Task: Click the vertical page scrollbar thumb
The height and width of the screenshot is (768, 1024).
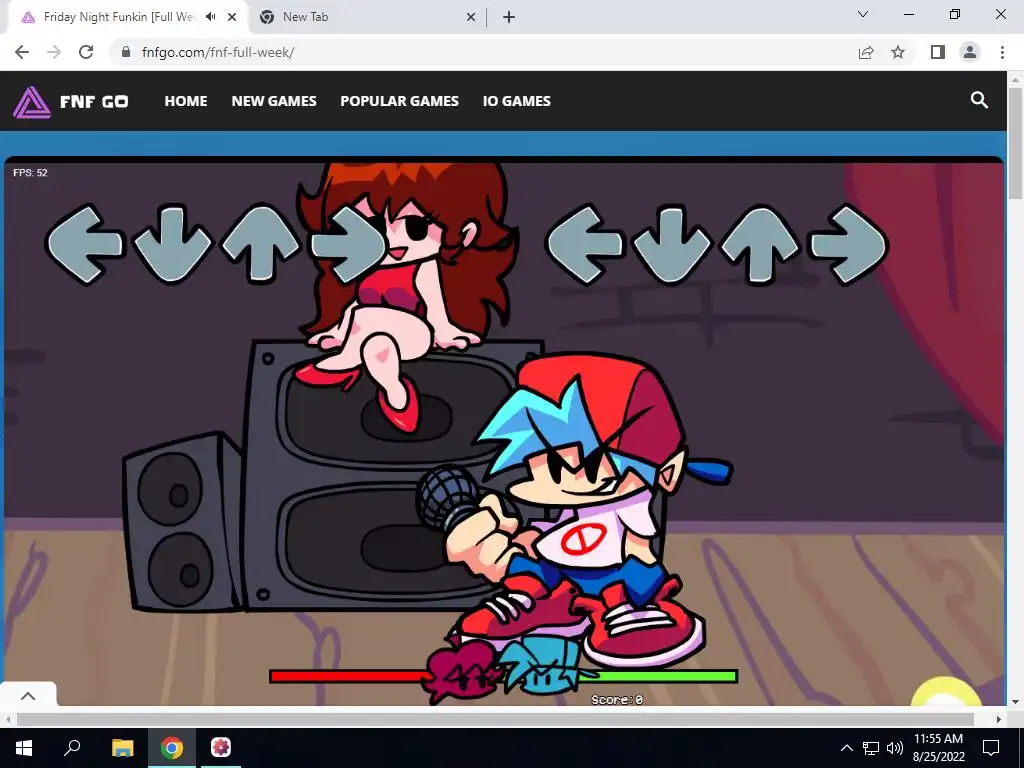Action: pos(1016,144)
